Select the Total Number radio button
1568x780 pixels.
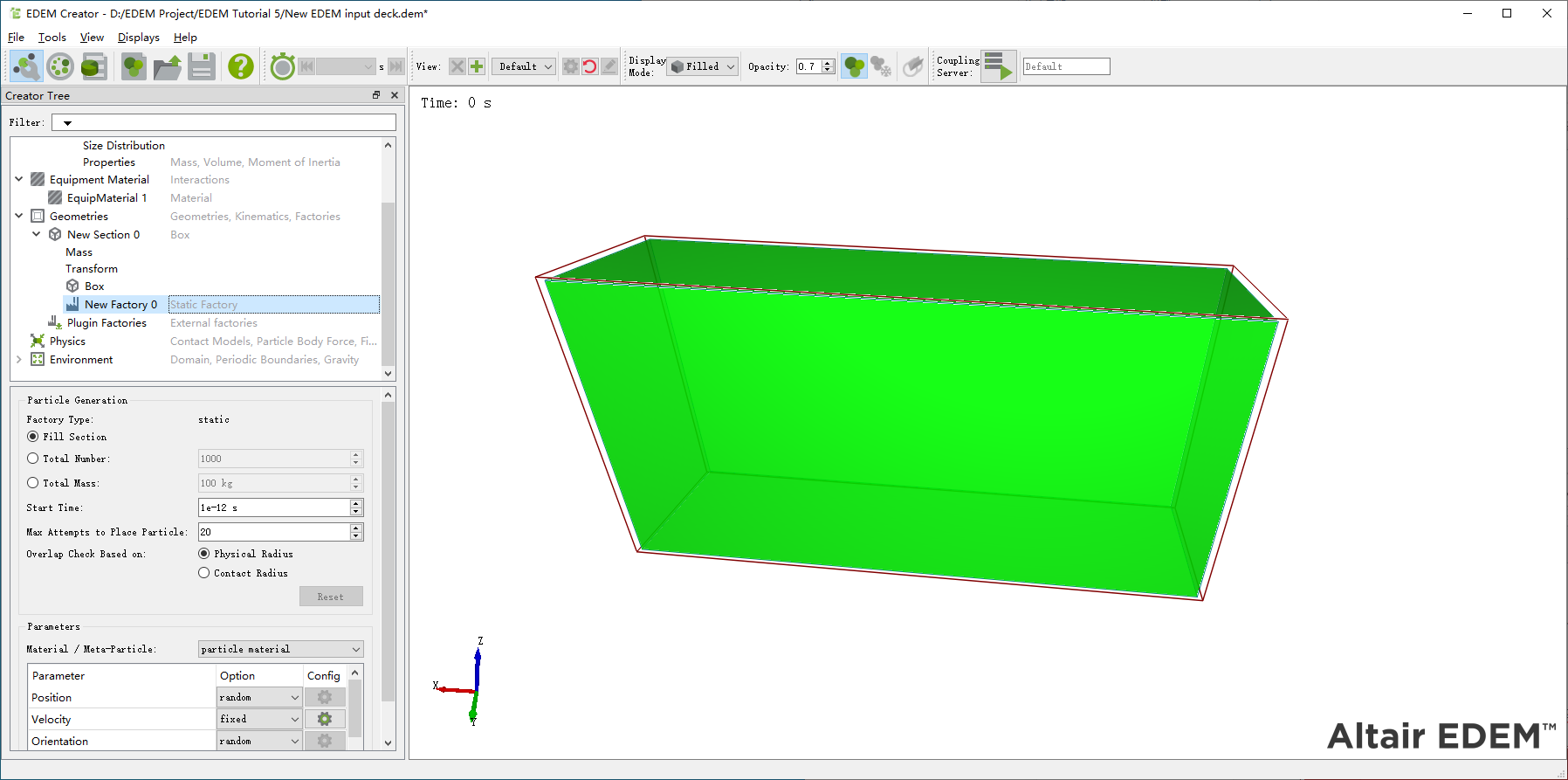click(x=33, y=459)
